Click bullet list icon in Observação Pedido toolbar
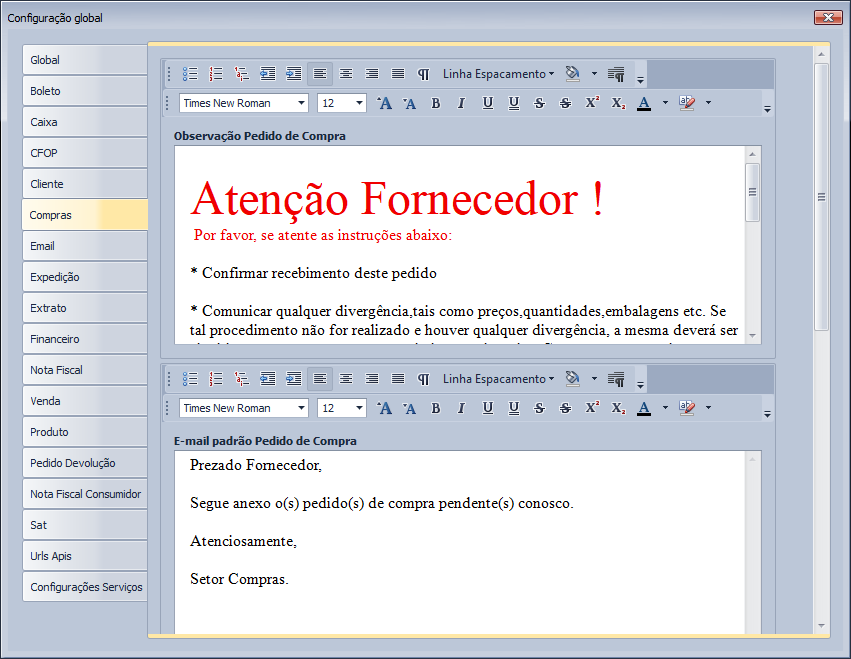The height and width of the screenshot is (659, 851). coord(190,74)
